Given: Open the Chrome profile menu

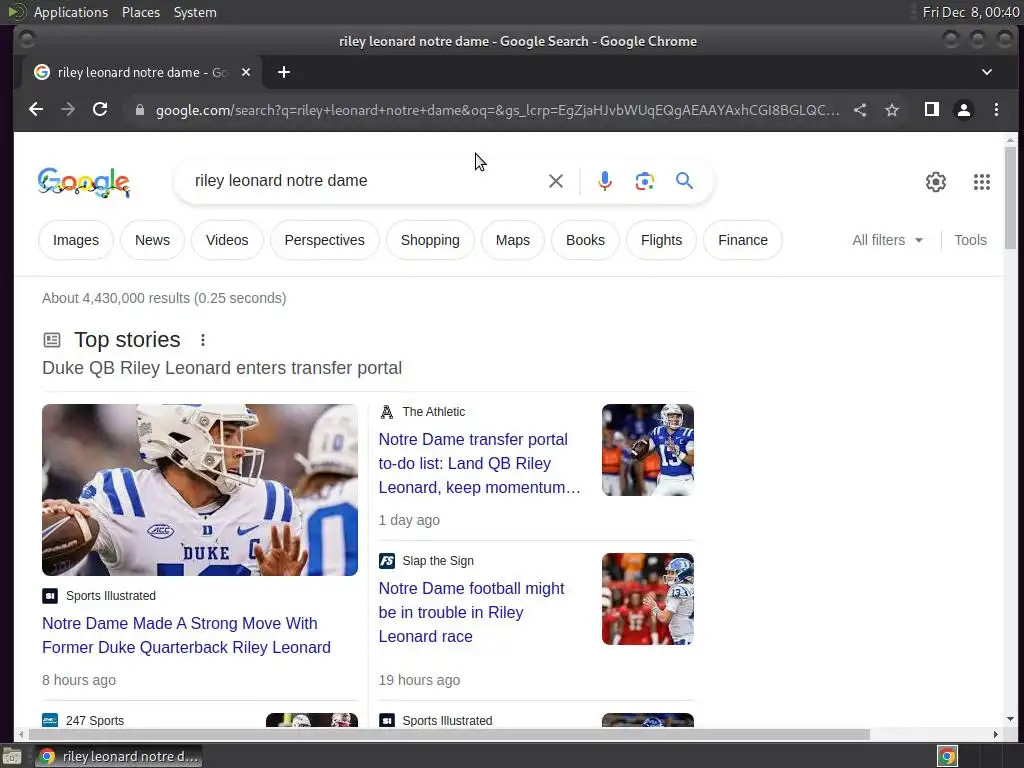Looking at the screenshot, I should (963, 110).
